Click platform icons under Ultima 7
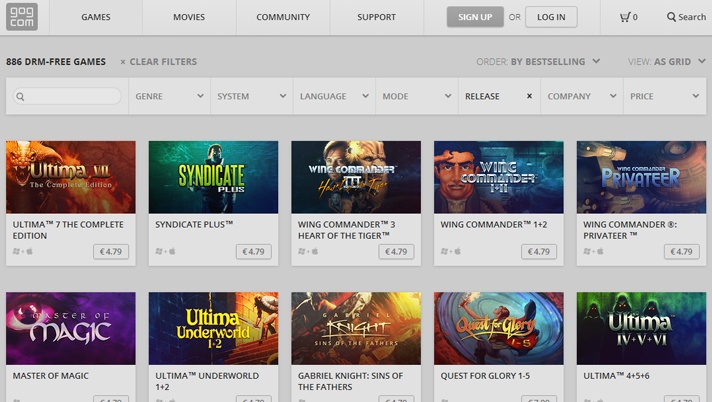The height and width of the screenshot is (402, 712). coord(23,251)
